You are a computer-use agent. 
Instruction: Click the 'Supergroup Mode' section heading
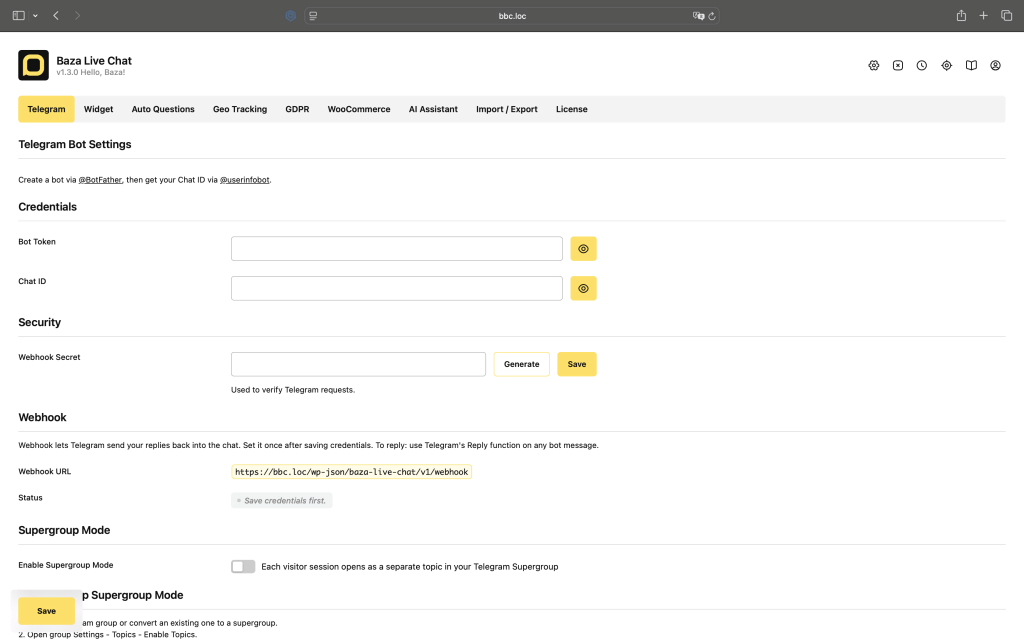click(64, 530)
